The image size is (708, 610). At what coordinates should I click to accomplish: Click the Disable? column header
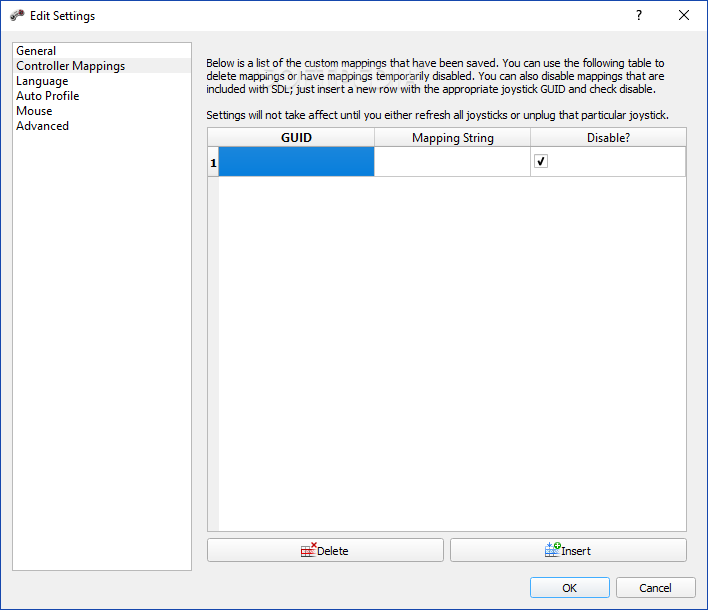(608, 137)
